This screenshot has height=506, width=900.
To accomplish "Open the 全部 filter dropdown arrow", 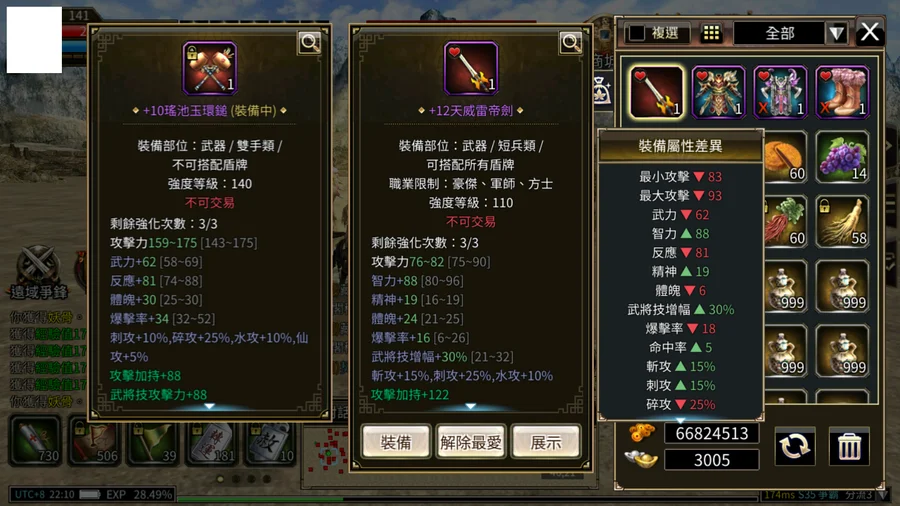I will (836, 33).
